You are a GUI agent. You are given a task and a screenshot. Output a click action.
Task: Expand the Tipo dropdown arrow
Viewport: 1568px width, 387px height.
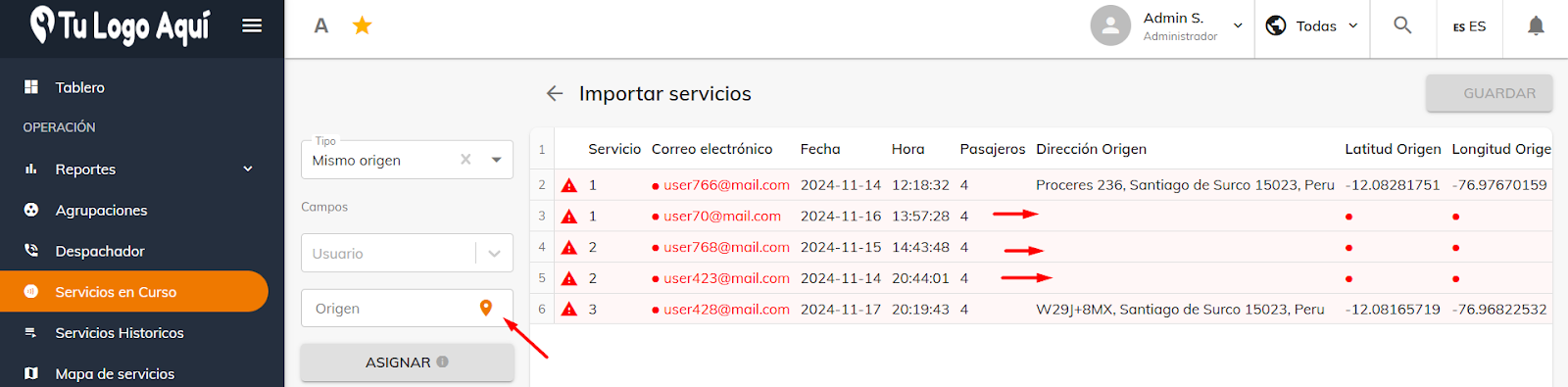(496, 160)
